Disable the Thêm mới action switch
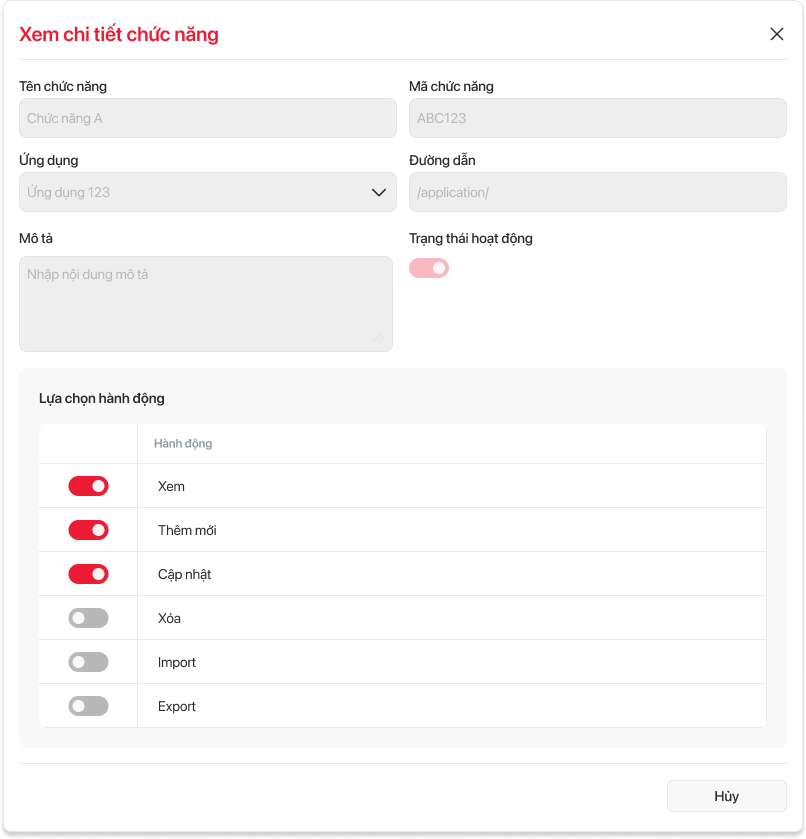 (88, 530)
